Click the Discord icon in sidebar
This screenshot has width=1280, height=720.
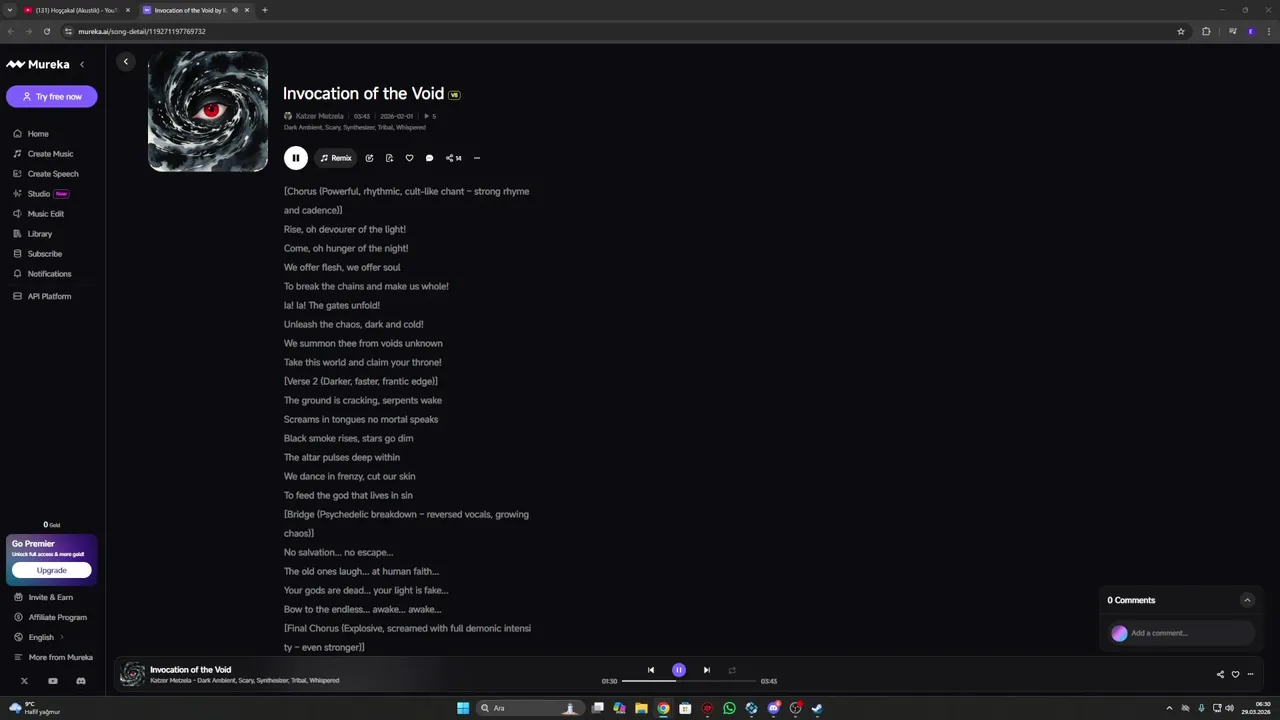point(81,681)
